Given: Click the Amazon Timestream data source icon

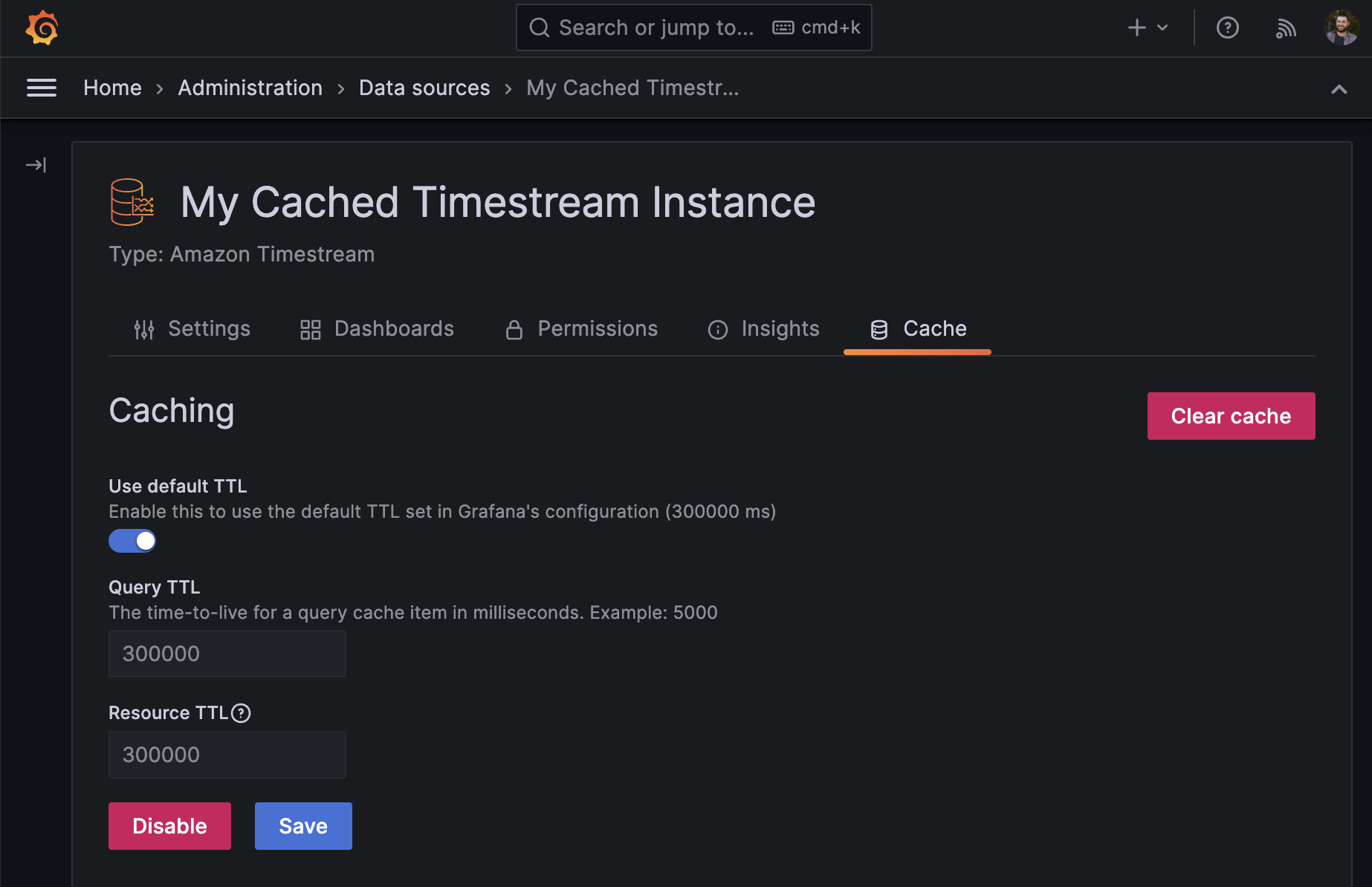Looking at the screenshot, I should click(x=132, y=202).
